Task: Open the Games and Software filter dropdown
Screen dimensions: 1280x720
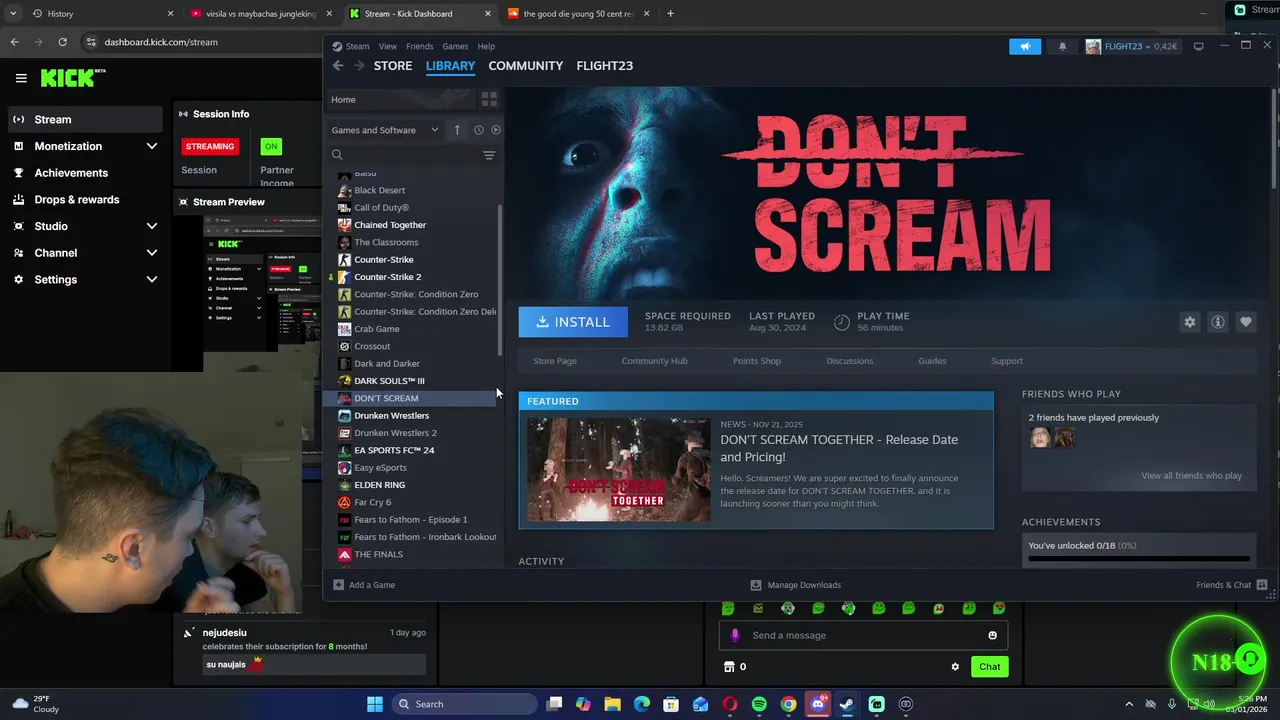Action: point(385,130)
